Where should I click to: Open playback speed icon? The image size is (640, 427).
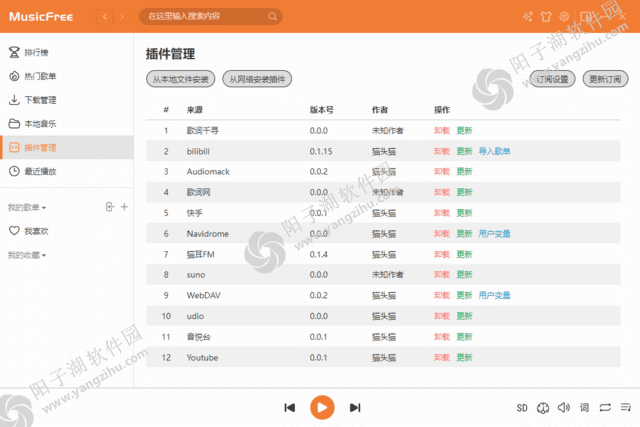tap(543, 408)
